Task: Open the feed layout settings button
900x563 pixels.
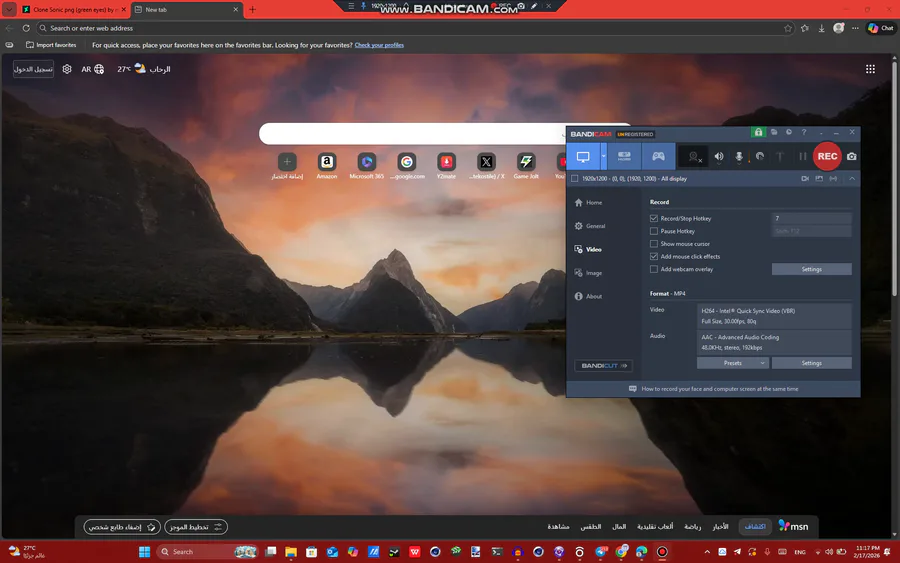Action: pyautogui.click(x=196, y=527)
